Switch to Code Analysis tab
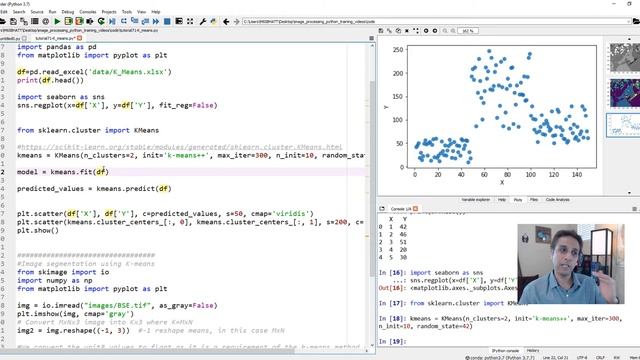This screenshot has width=640, height=360. tap(558, 200)
